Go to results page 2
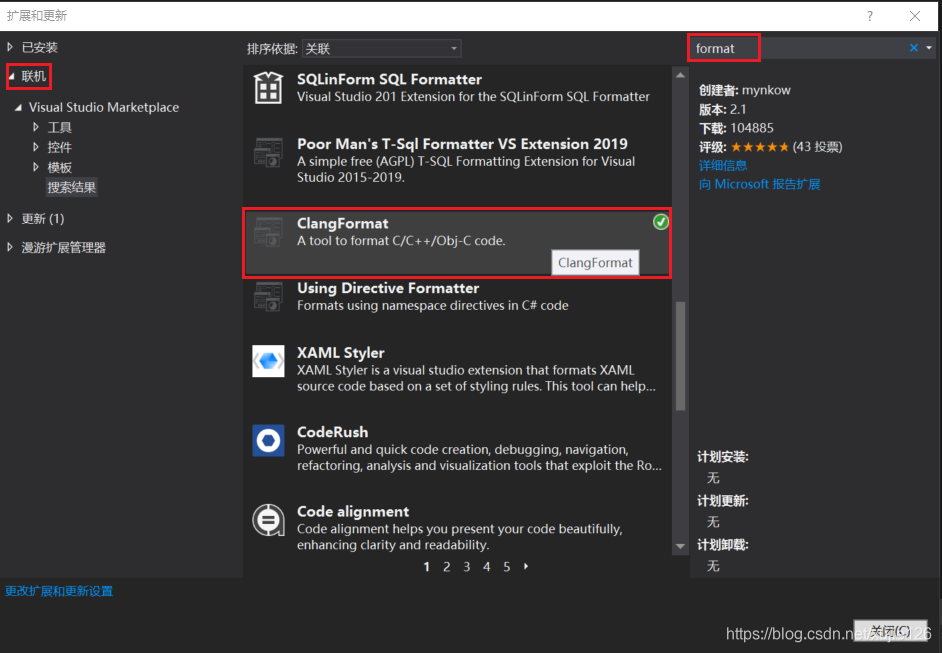This screenshot has height=653, width=942. (446, 566)
